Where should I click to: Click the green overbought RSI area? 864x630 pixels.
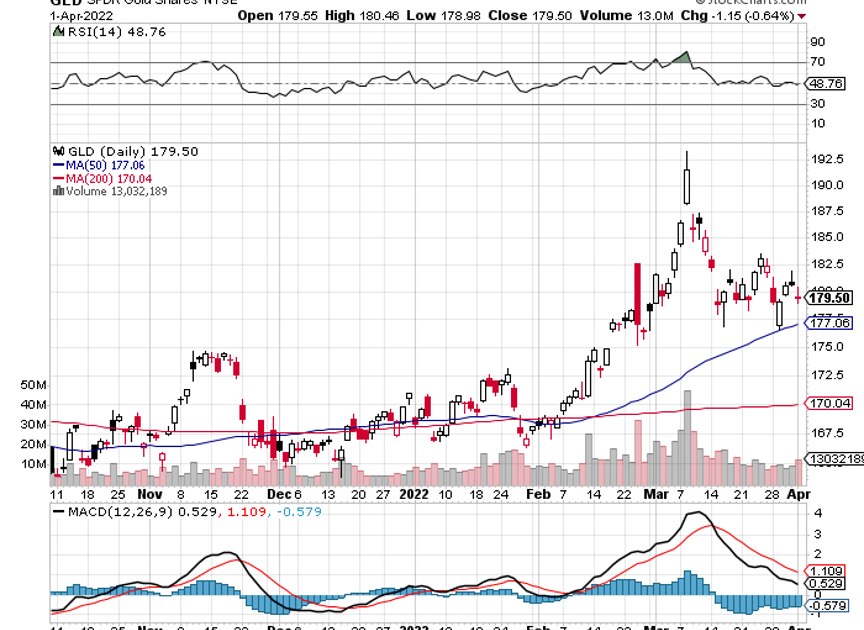[x=682, y=58]
